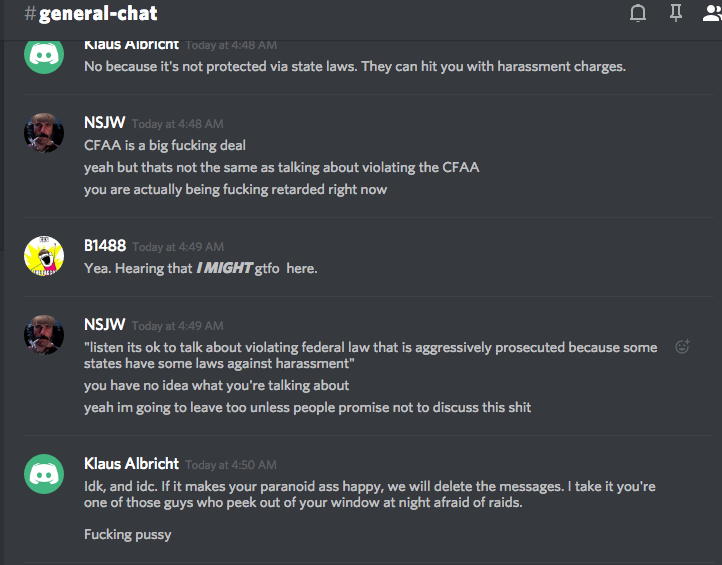Open pinned messages via the pin icon
Image resolution: width=722 pixels, height=565 pixels.
pyautogui.click(x=676, y=14)
